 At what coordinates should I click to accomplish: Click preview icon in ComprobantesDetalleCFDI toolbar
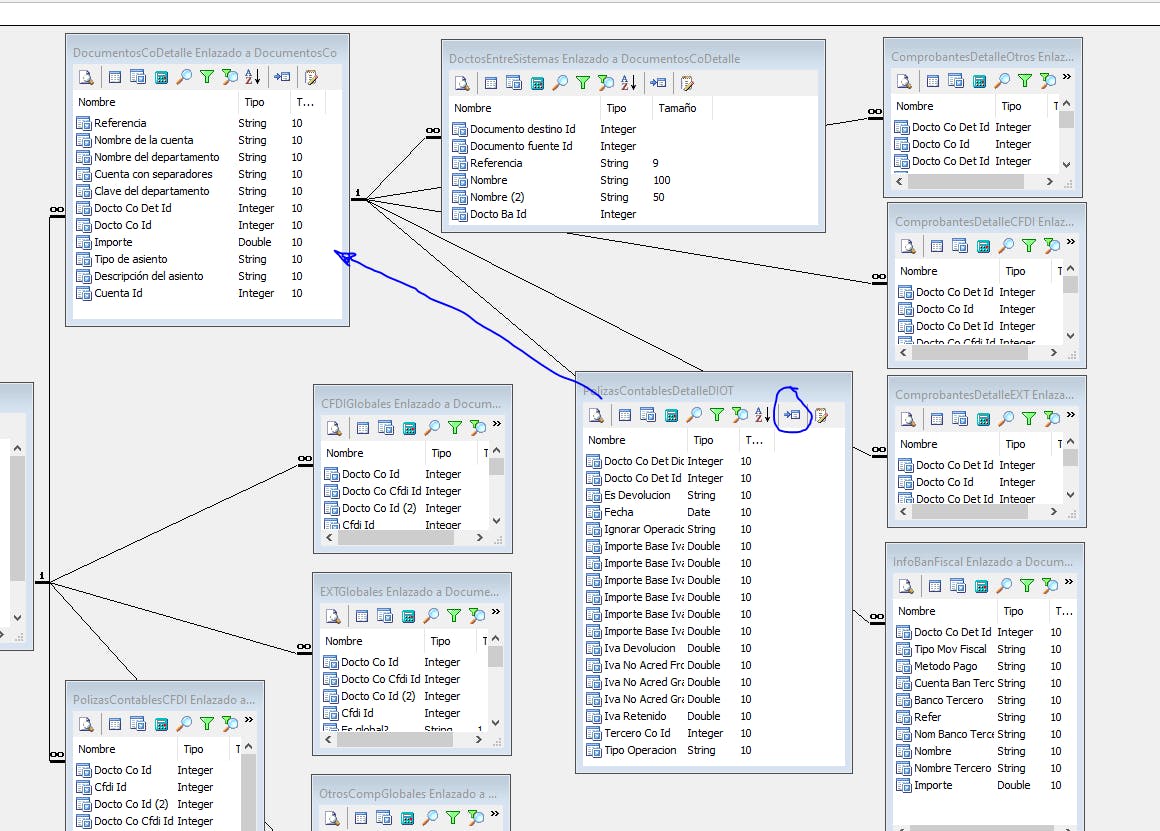click(x=907, y=246)
